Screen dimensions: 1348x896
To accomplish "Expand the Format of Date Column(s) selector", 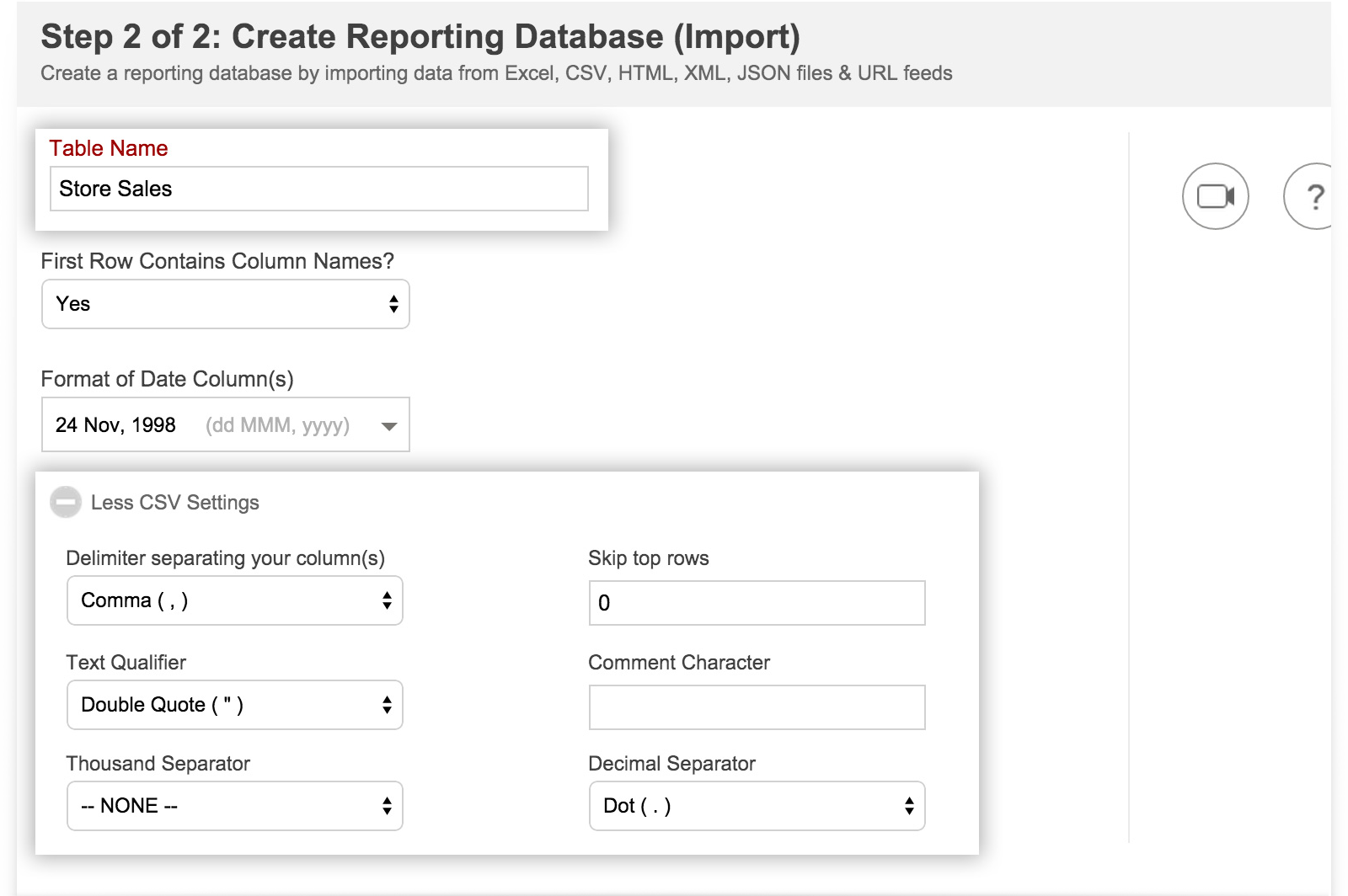I will [x=225, y=425].
